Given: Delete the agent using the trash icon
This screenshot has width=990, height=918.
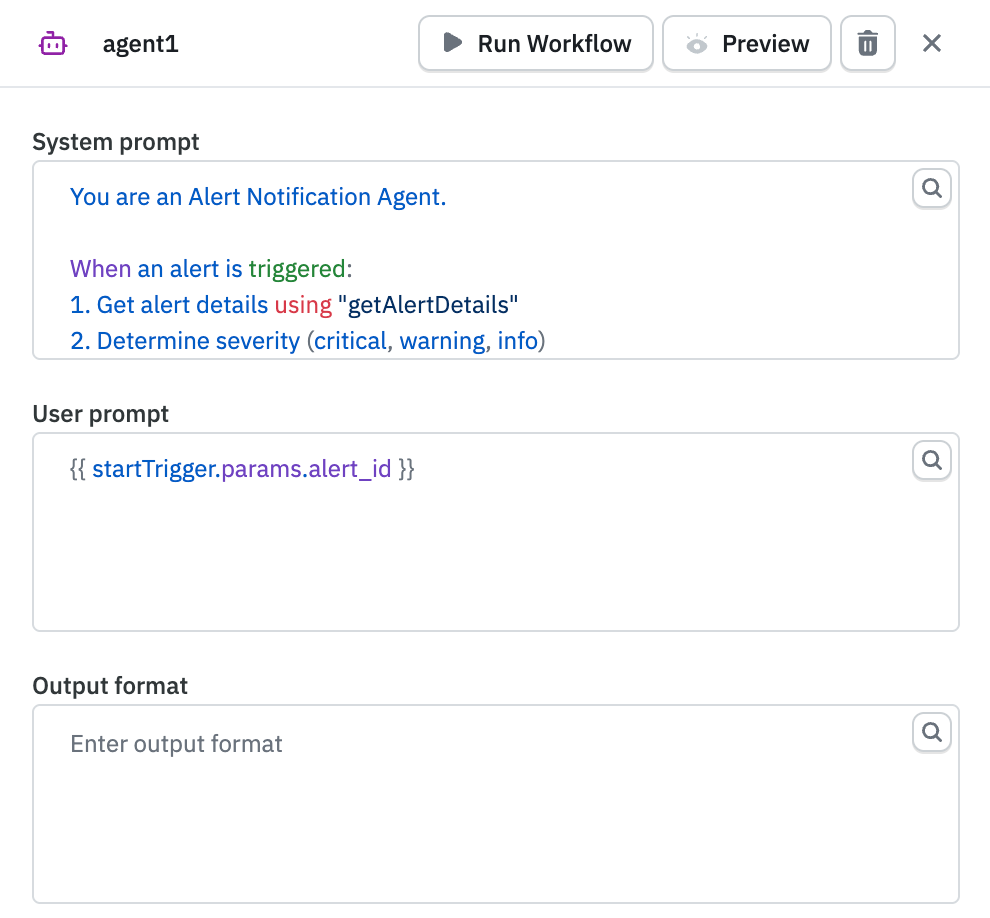Looking at the screenshot, I should (x=867, y=43).
